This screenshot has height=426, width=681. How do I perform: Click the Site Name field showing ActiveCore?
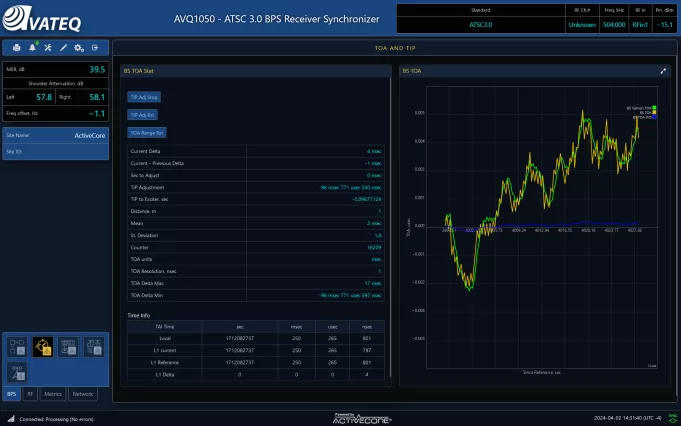[x=56, y=135]
